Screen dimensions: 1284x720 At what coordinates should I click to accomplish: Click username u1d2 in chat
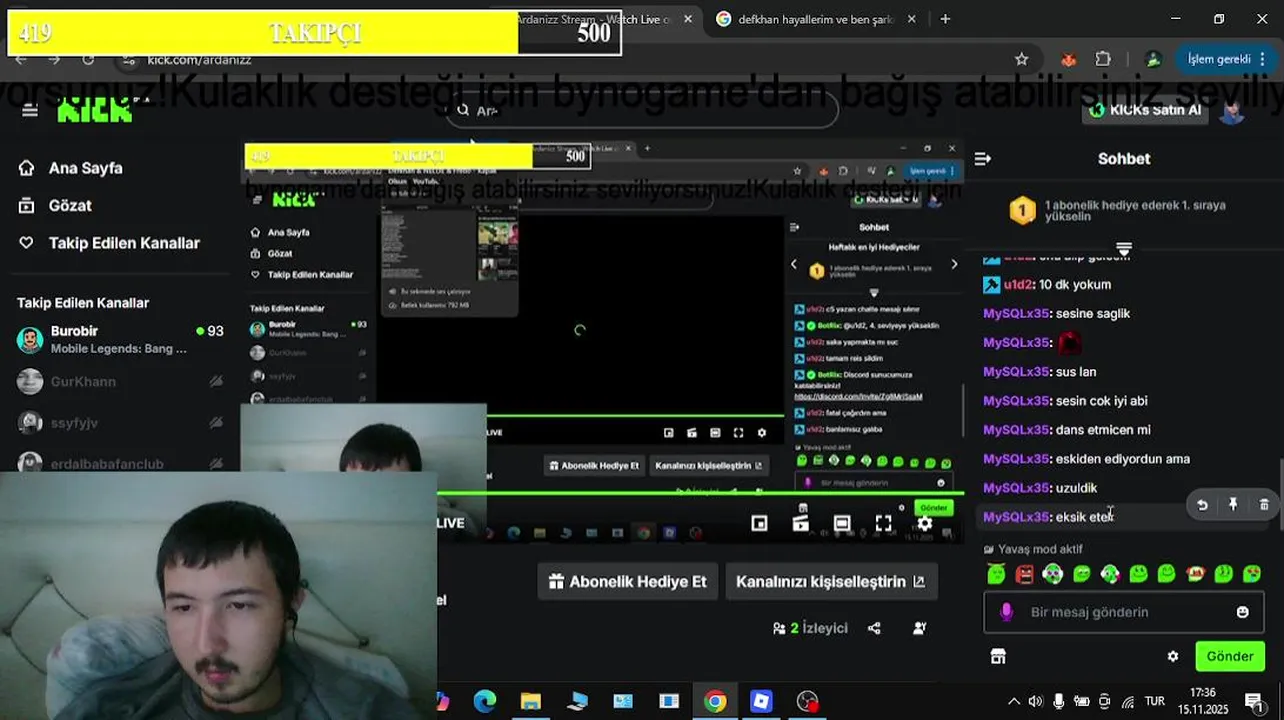[1017, 285]
